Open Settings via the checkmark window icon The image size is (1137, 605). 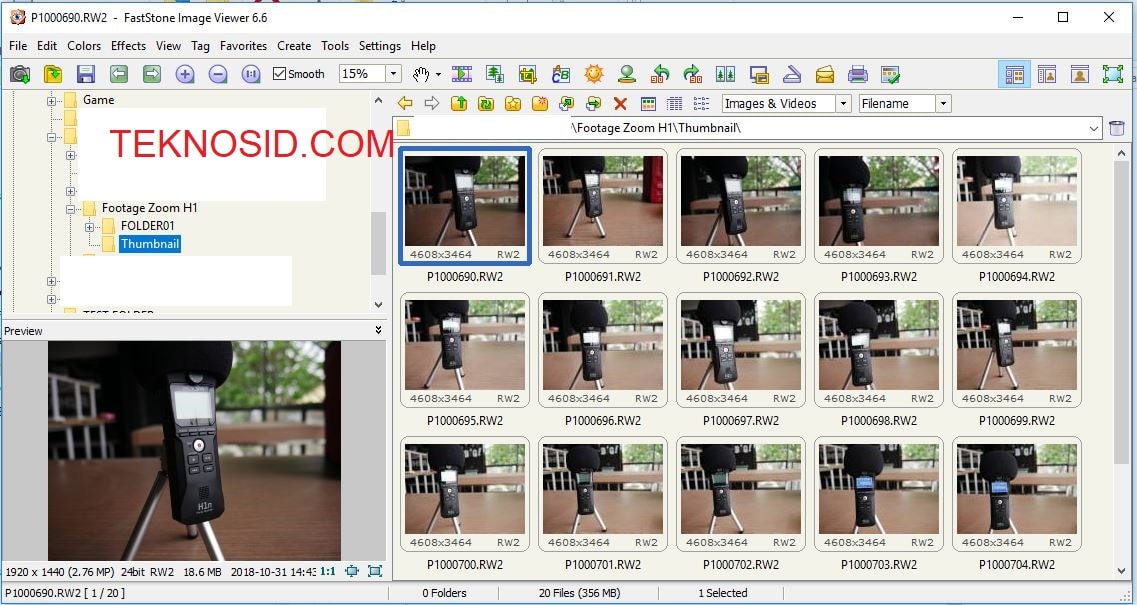point(890,74)
